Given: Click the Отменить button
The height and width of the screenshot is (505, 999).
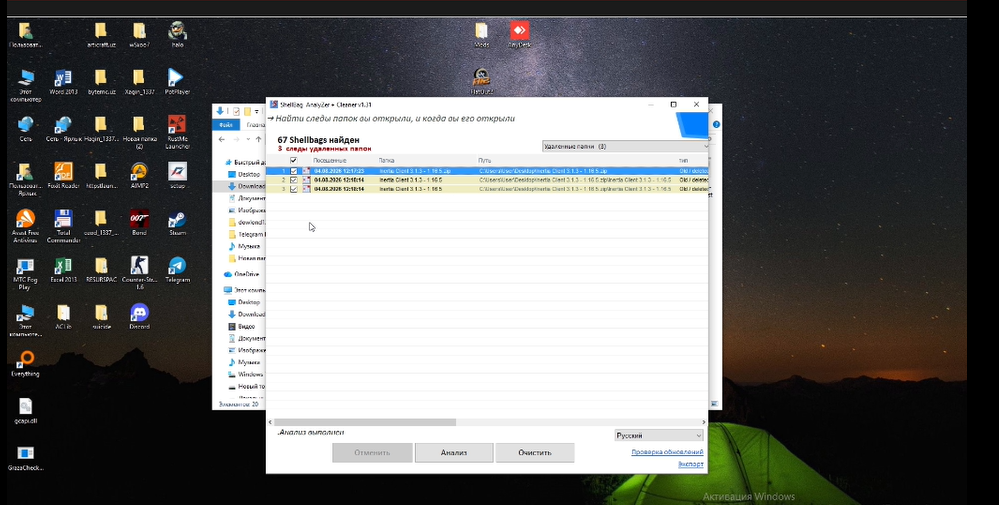Looking at the screenshot, I should point(372,453).
